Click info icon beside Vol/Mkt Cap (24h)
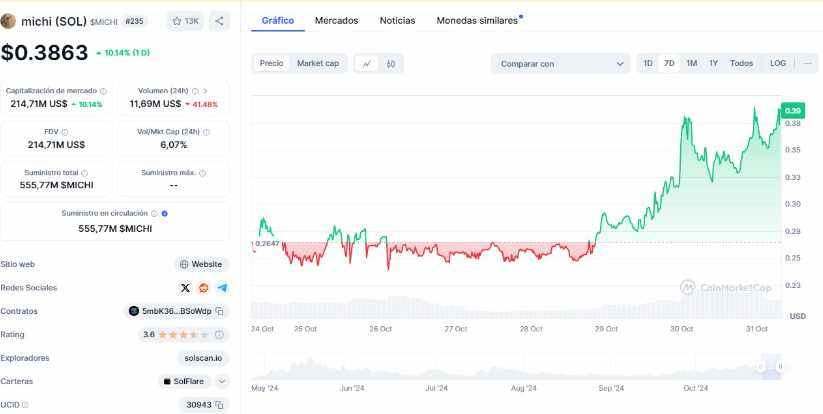The height and width of the screenshot is (414, 823). click(206, 132)
